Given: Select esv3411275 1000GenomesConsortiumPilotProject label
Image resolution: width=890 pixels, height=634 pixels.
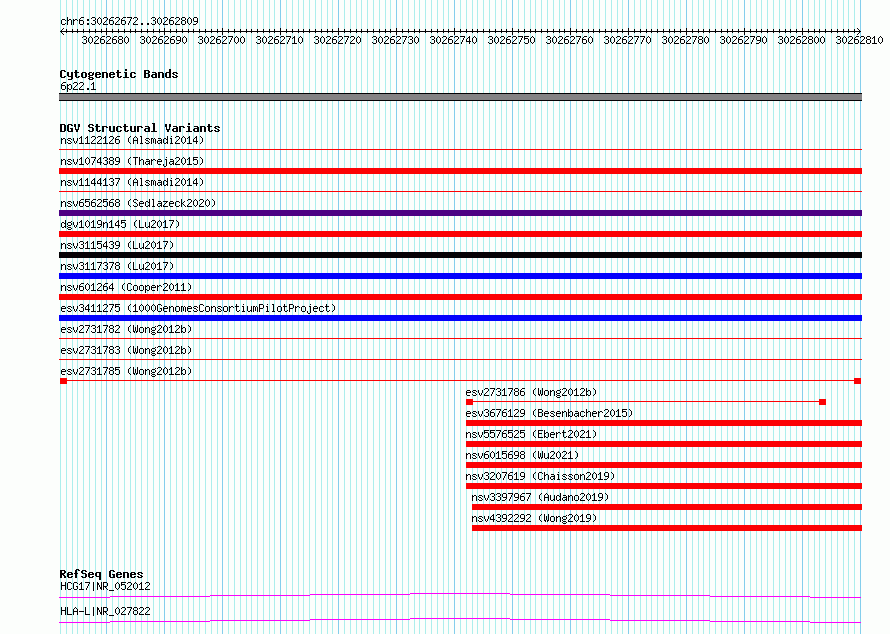Looking at the screenshot, I should click(198, 308).
